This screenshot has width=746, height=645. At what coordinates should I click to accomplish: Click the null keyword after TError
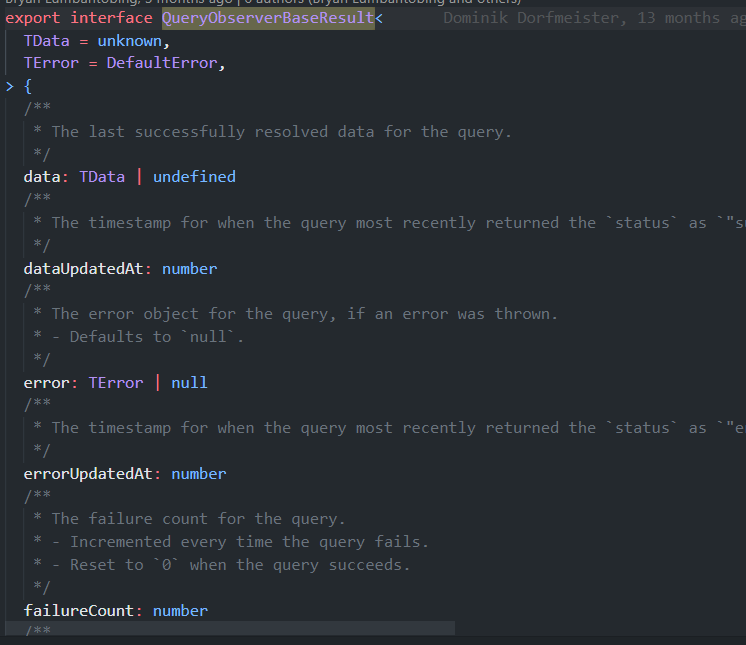coord(189,383)
